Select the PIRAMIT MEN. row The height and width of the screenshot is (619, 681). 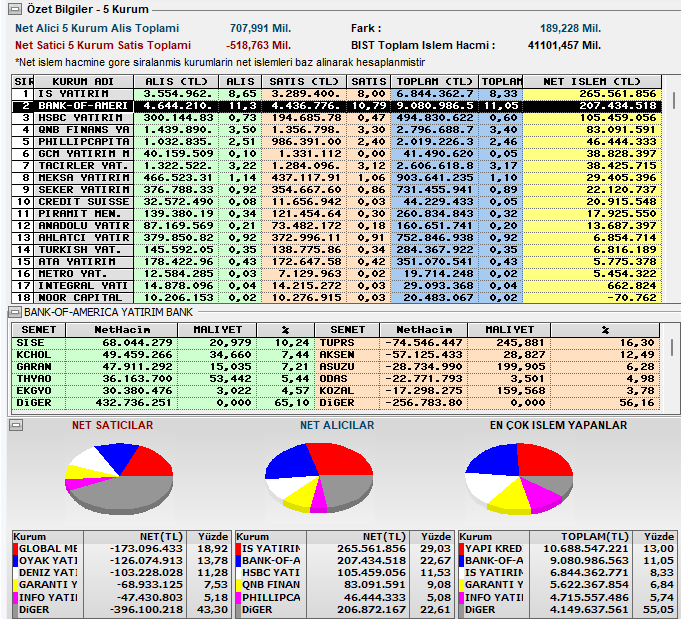pyautogui.click(x=337, y=214)
